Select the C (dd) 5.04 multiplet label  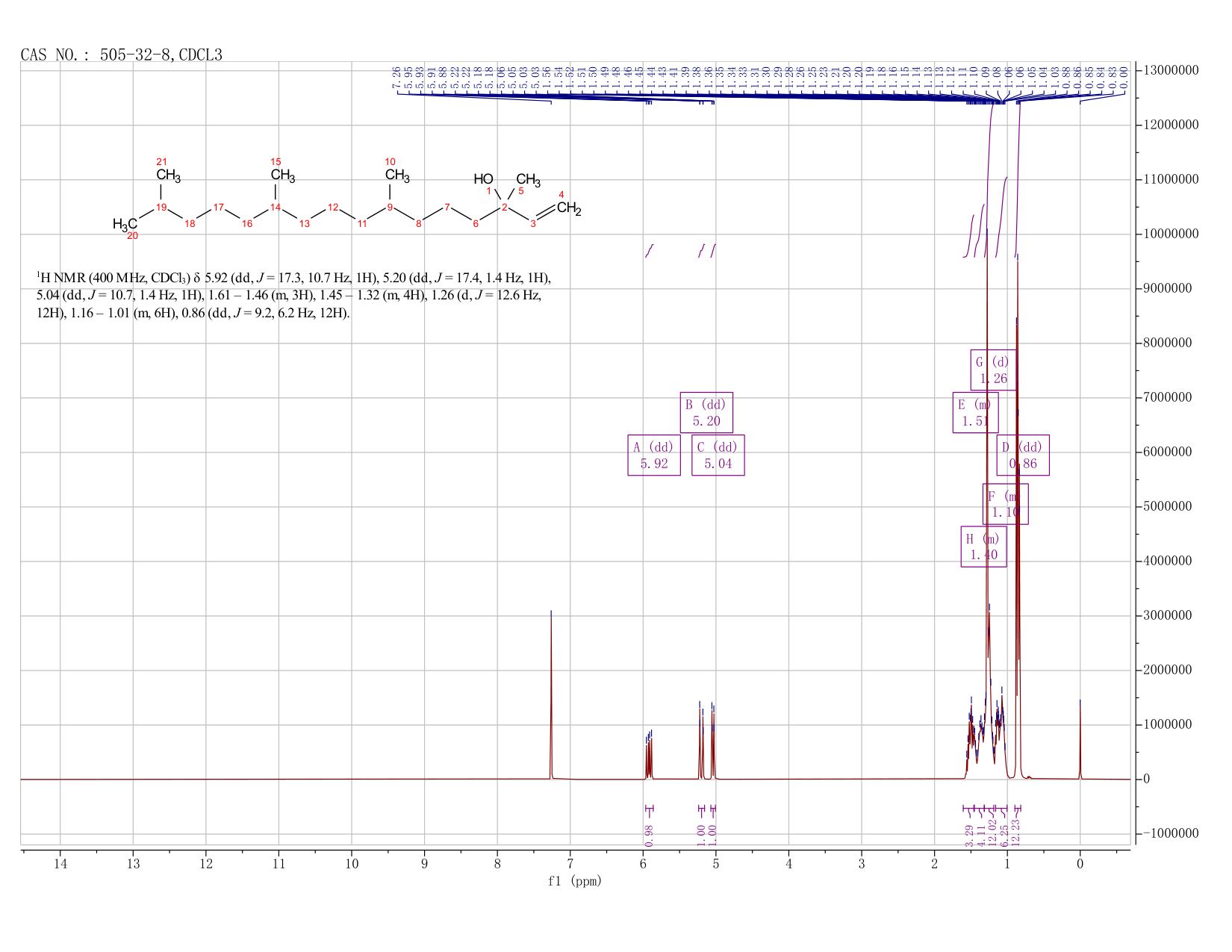(718, 455)
